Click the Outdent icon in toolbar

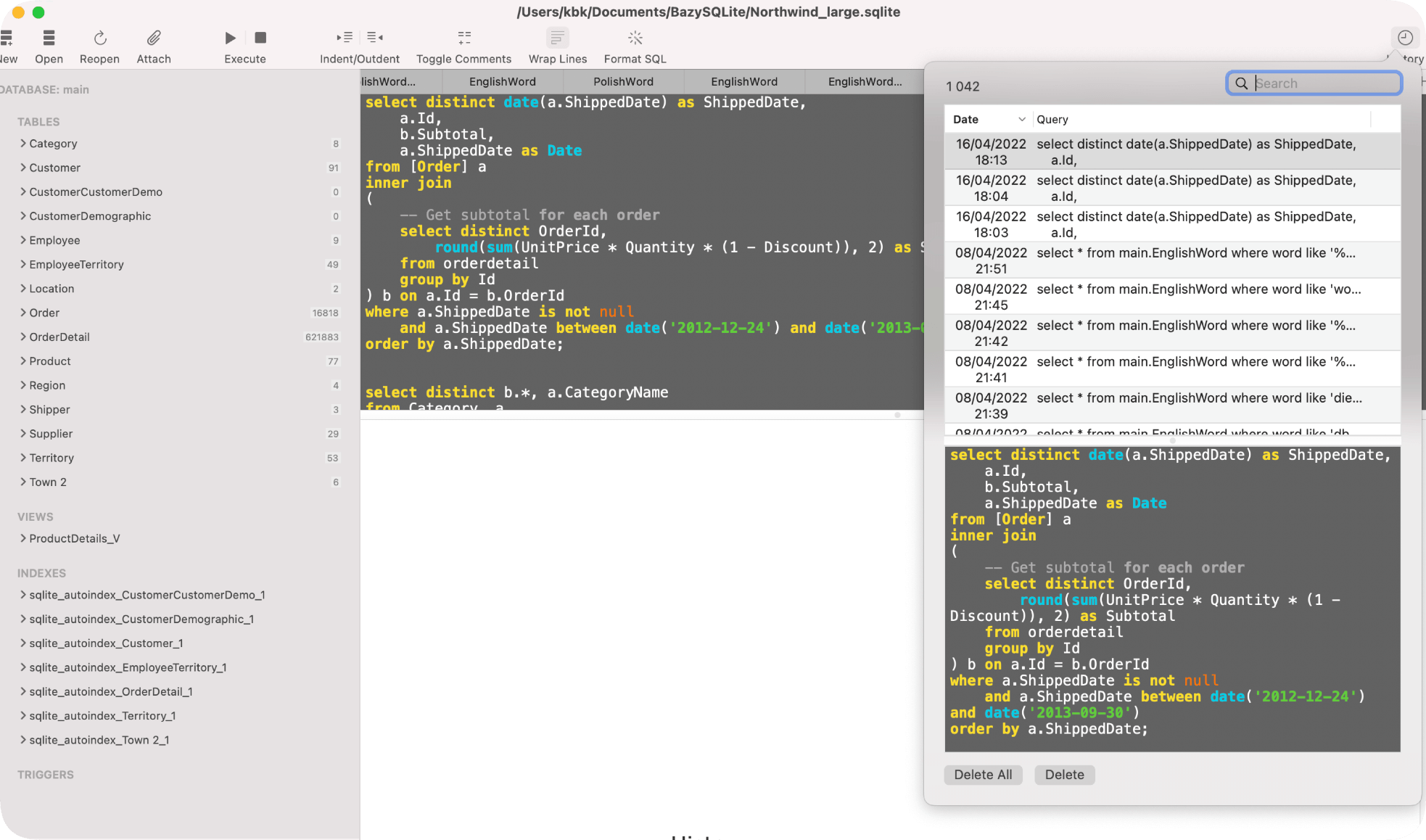pyautogui.click(x=375, y=37)
